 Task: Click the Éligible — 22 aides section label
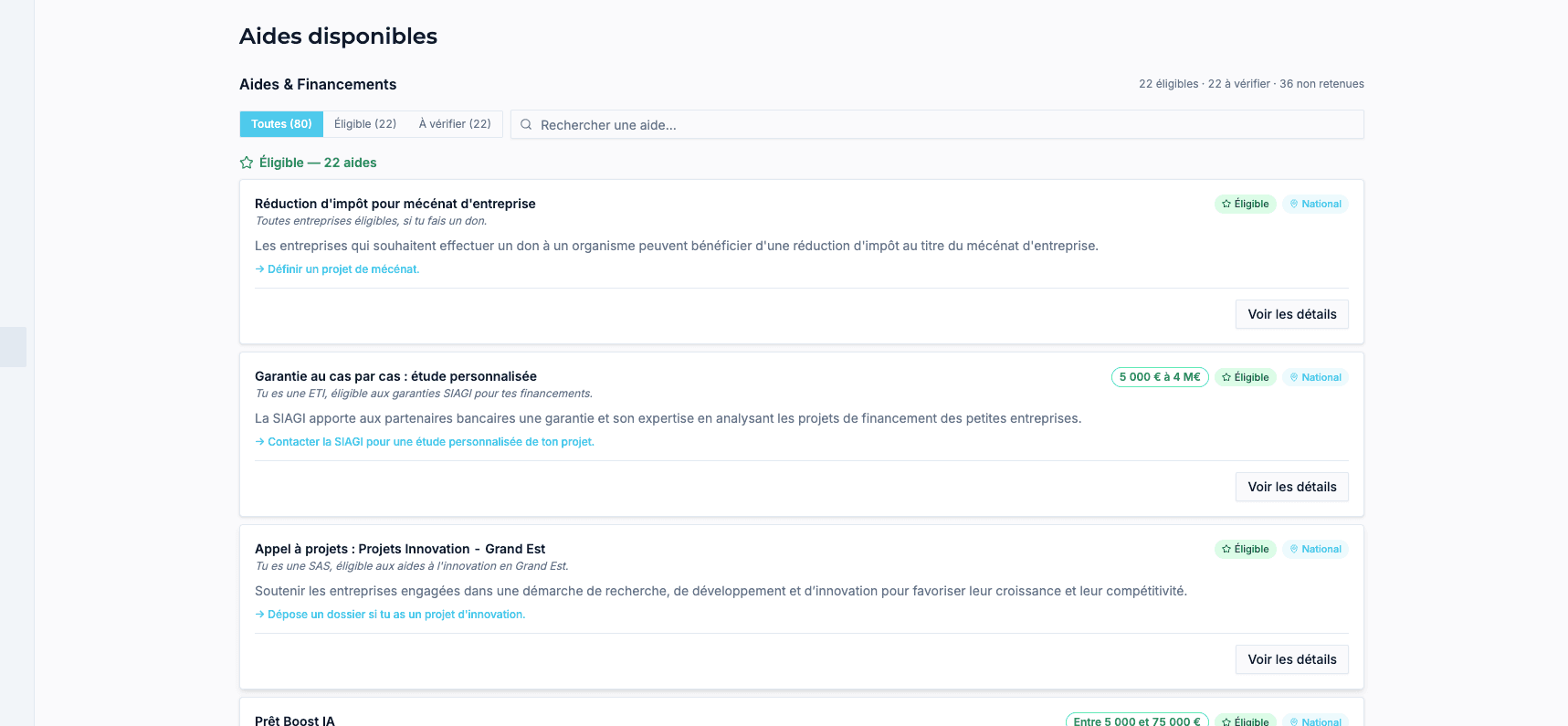[x=318, y=163]
